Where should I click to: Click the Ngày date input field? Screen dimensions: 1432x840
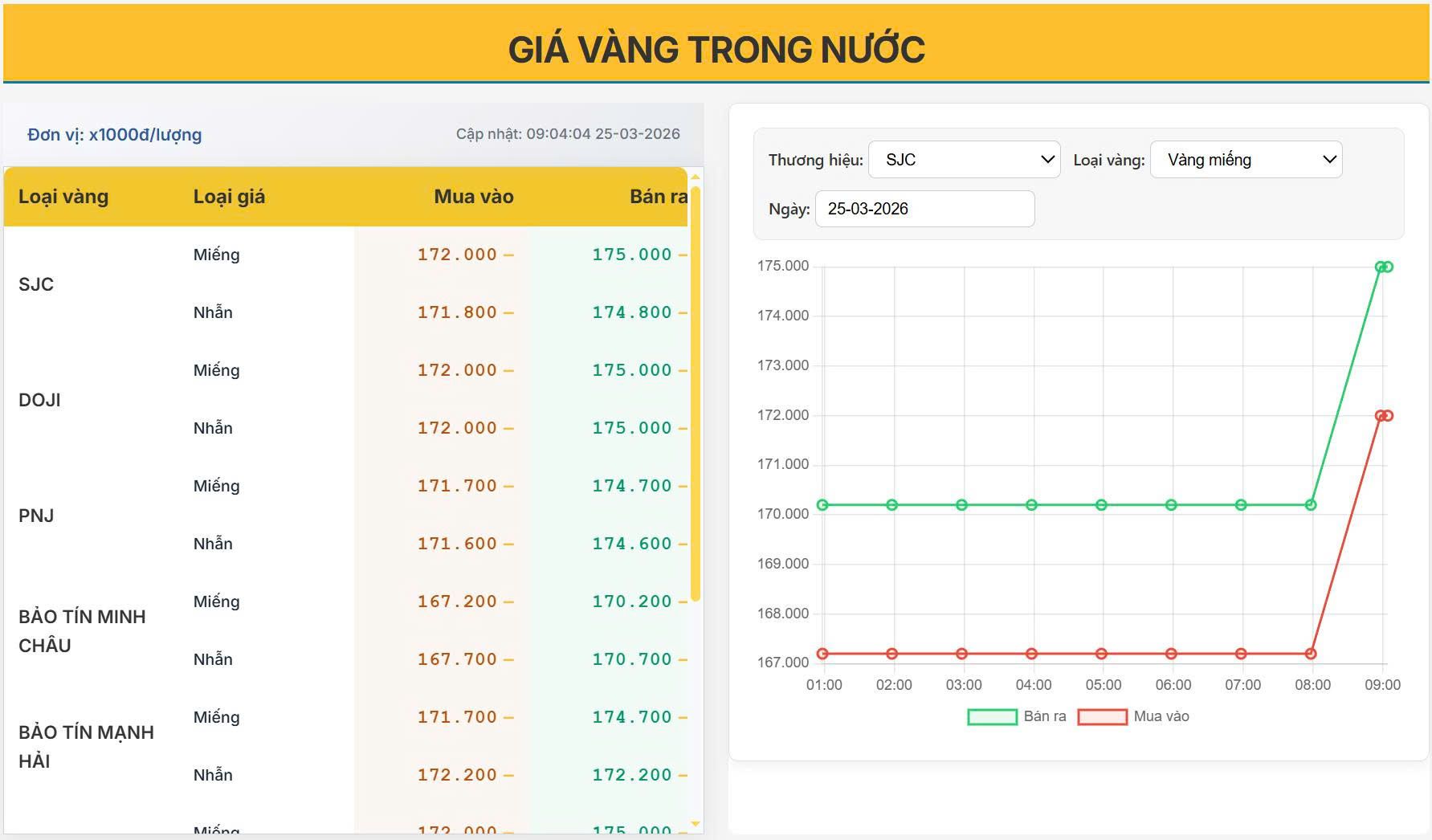point(924,209)
